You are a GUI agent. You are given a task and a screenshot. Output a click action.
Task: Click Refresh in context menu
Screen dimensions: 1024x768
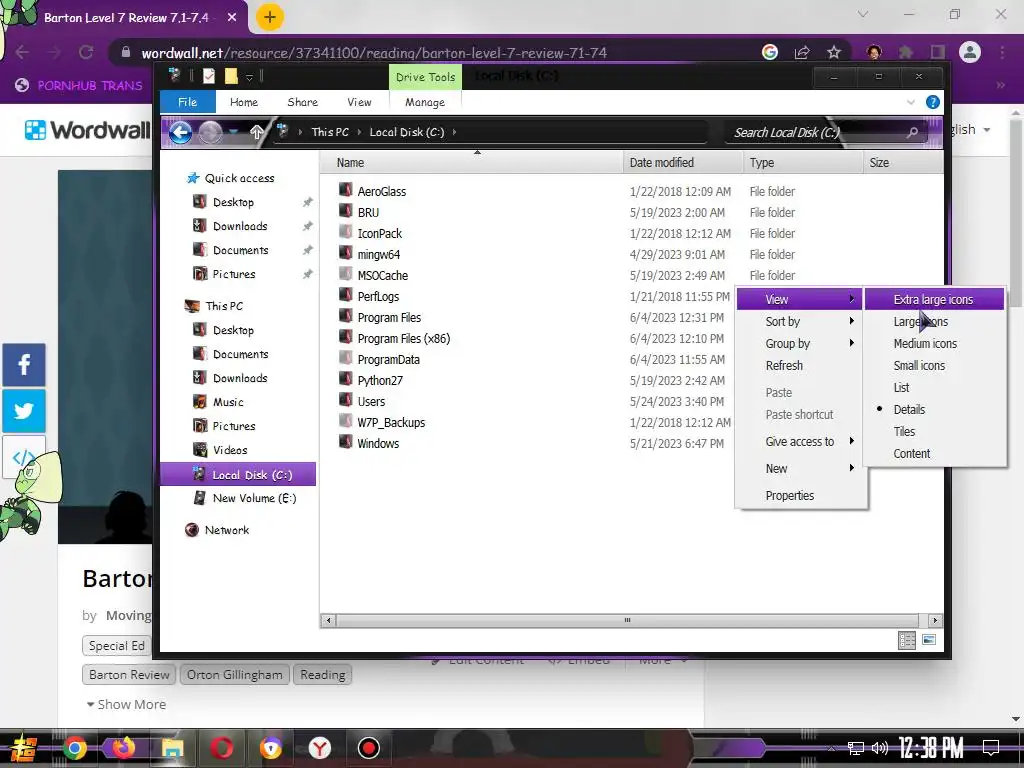[784, 366]
